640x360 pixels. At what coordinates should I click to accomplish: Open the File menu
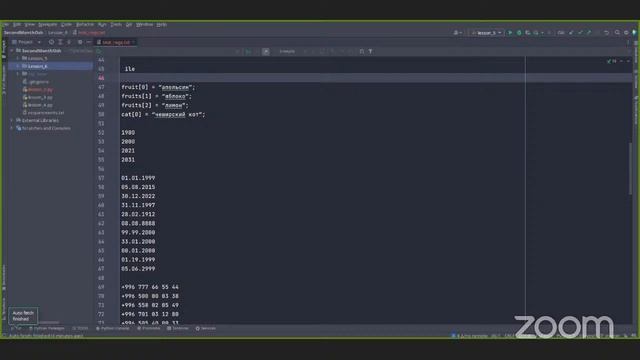click(6, 24)
